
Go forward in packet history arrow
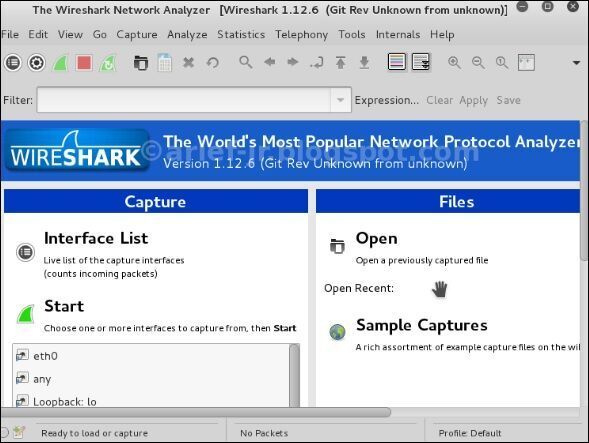[293, 62]
